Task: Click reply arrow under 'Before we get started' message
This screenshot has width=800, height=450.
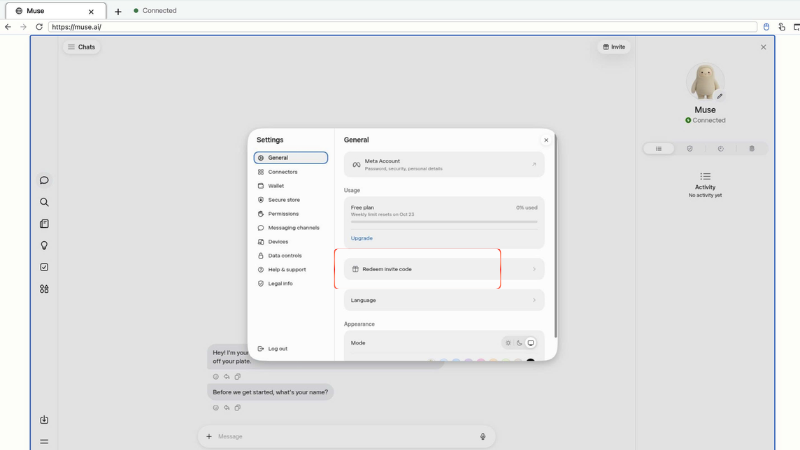Action: tap(227, 408)
